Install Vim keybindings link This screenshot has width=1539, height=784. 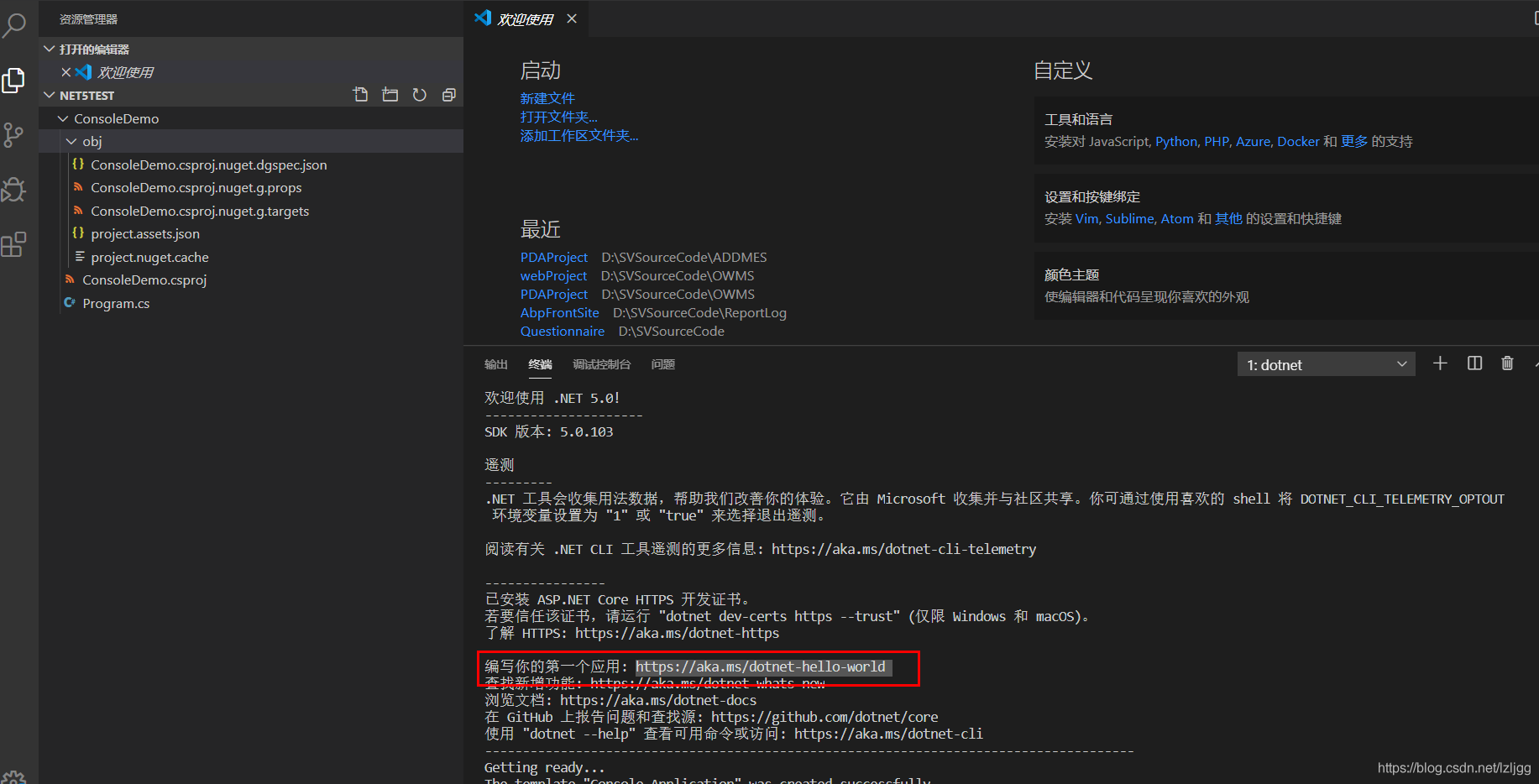tap(1087, 218)
